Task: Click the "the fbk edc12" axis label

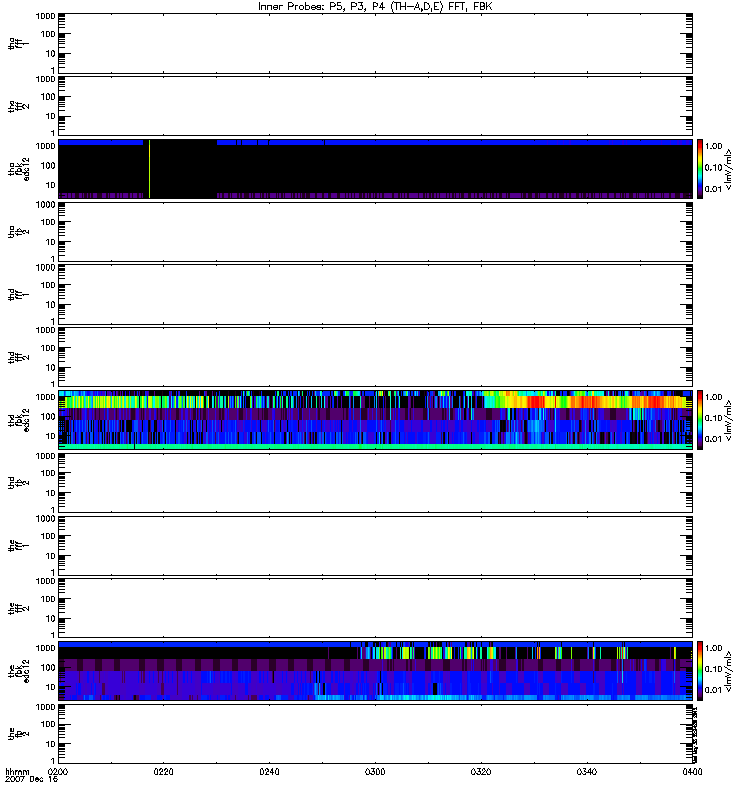Action: [x=19, y=671]
